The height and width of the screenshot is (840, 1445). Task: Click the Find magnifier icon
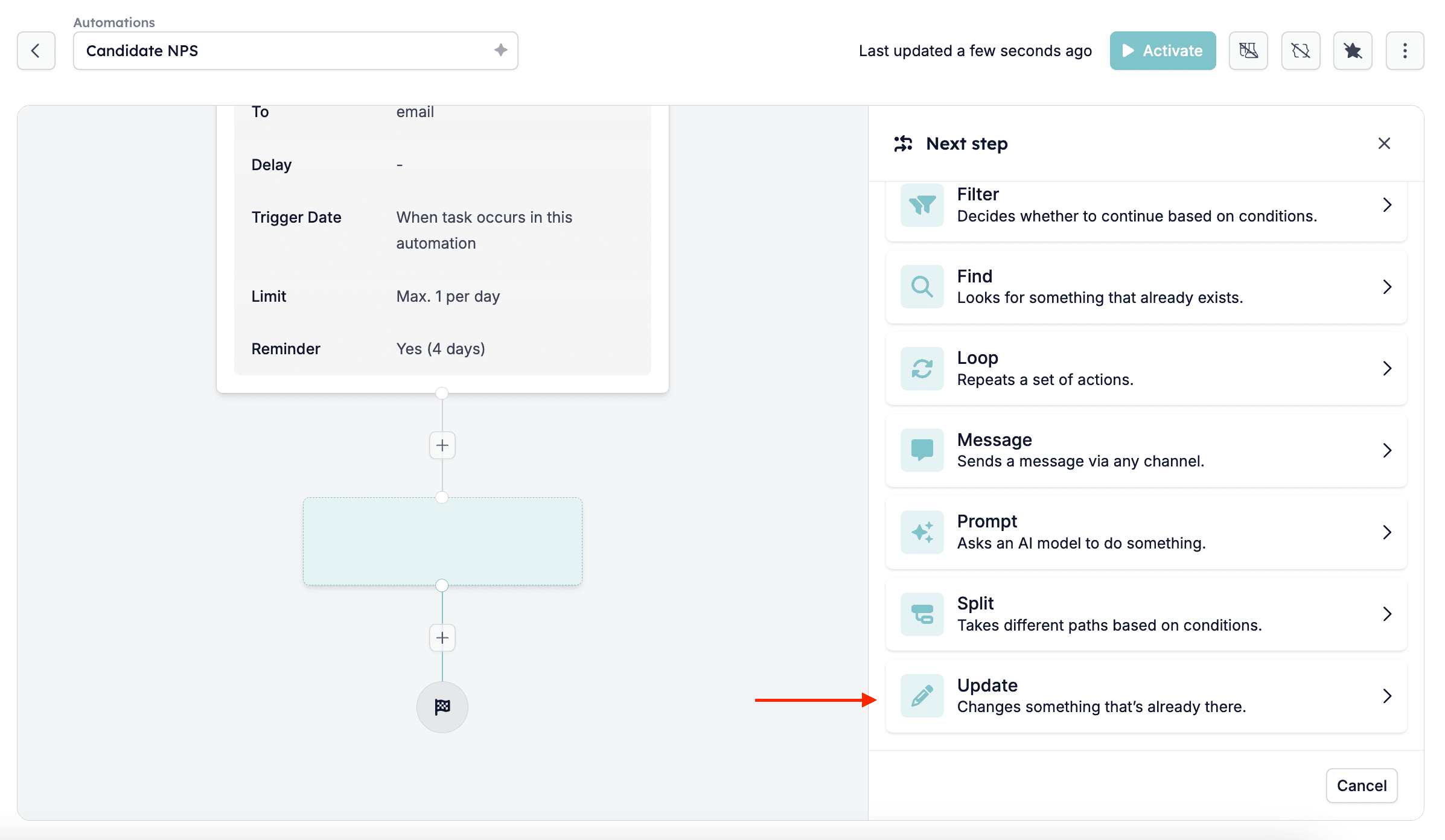coord(922,287)
